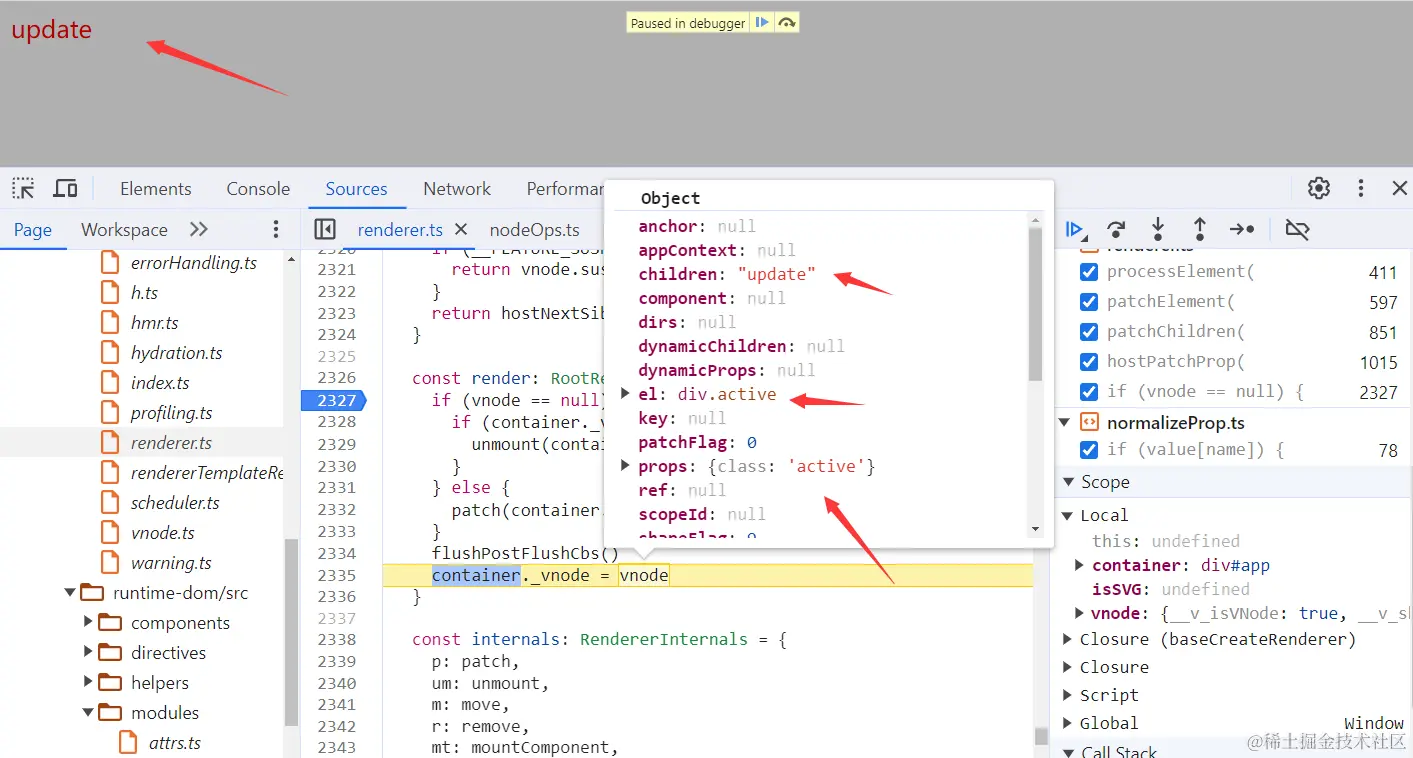Step over from the Paused in debugger overlay
The width and height of the screenshot is (1413, 758).
click(786, 22)
